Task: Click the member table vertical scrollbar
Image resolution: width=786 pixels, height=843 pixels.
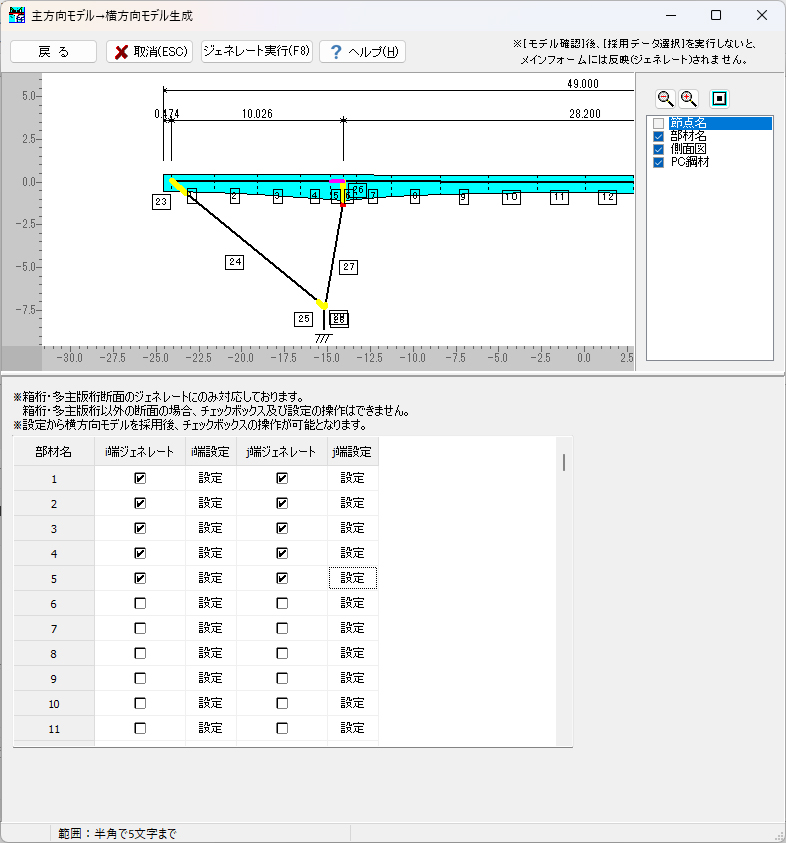Action: click(x=563, y=462)
